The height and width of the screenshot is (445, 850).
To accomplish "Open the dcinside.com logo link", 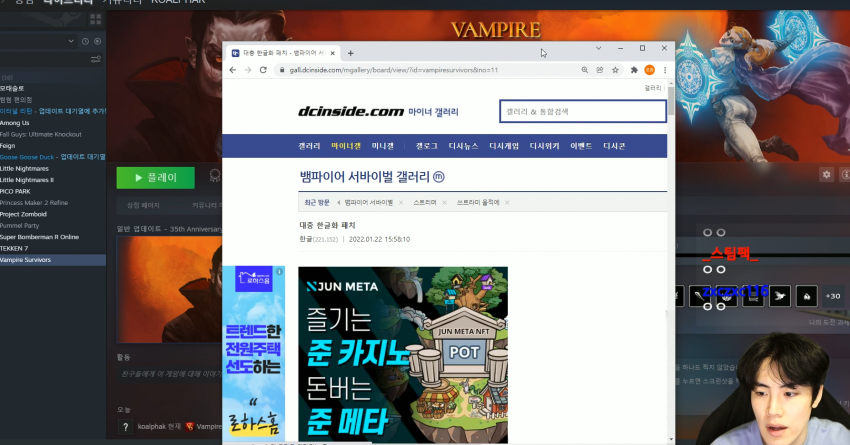I will (x=351, y=112).
